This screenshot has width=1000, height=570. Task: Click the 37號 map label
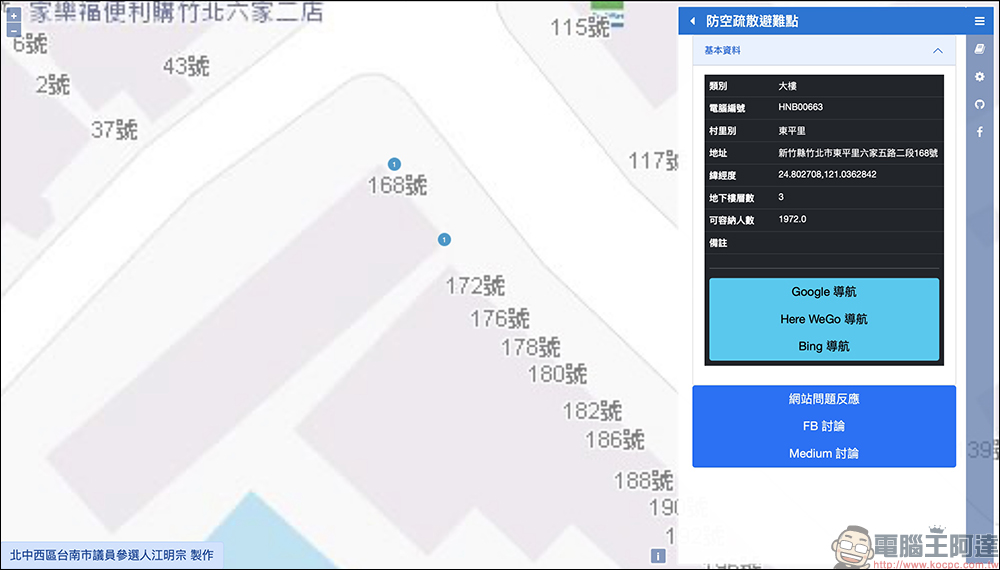114,130
